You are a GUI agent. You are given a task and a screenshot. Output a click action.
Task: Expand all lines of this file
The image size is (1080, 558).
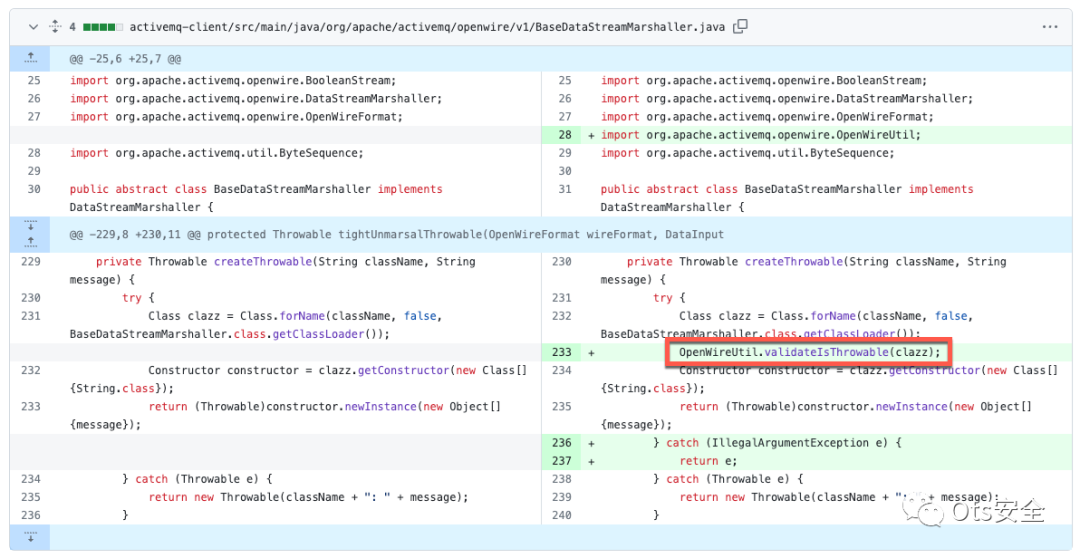point(55,27)
